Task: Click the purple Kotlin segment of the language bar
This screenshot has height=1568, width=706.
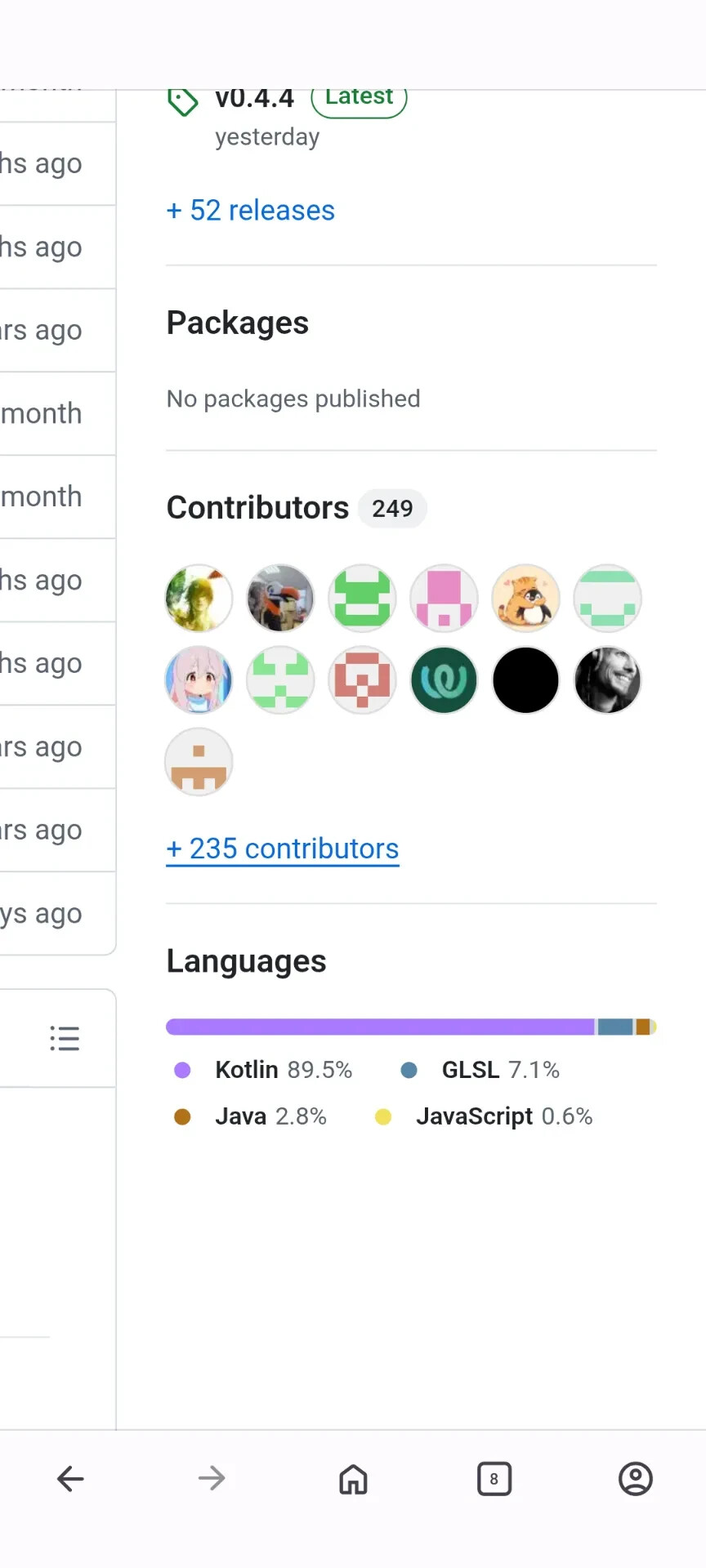Action: 380,1027
